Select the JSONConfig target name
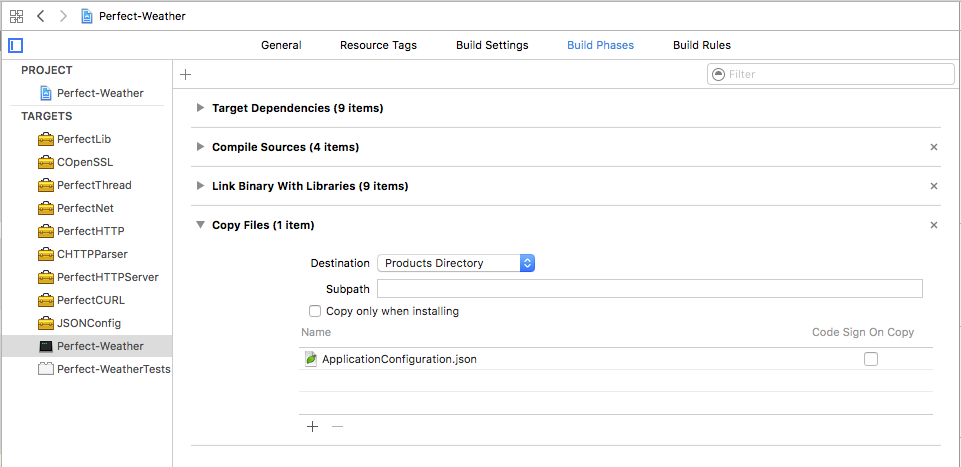The height and width of the screenshot is (467, 961). coord(89,323)
